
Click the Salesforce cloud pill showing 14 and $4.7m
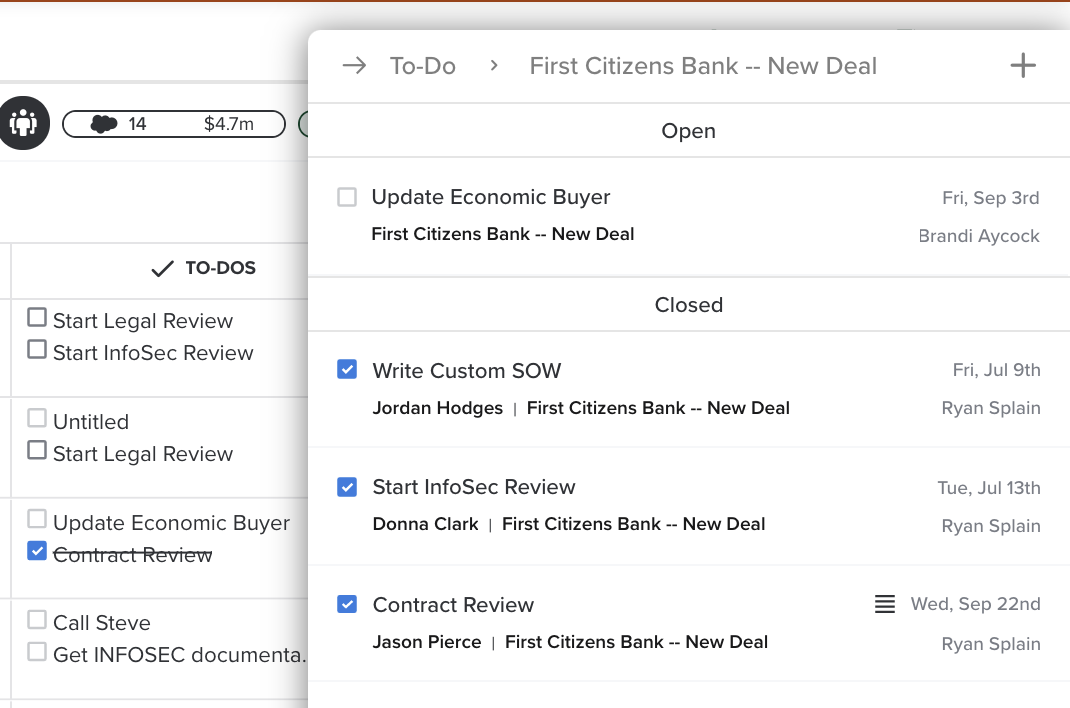tap(173, 123)
